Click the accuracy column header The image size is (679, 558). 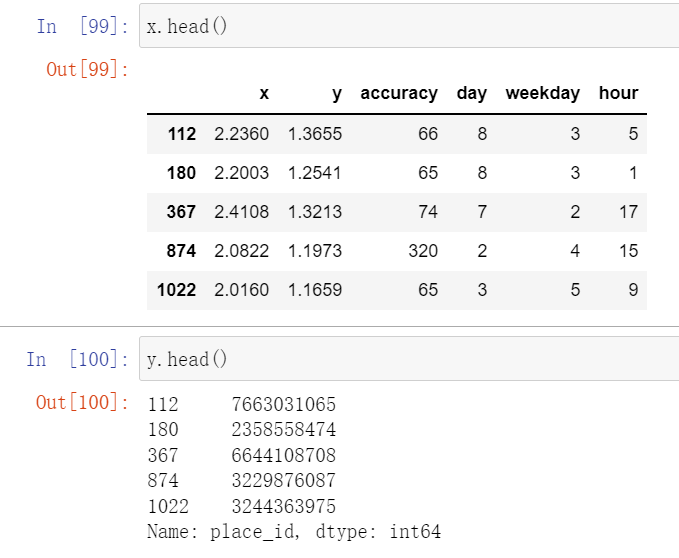click(399, 93)
